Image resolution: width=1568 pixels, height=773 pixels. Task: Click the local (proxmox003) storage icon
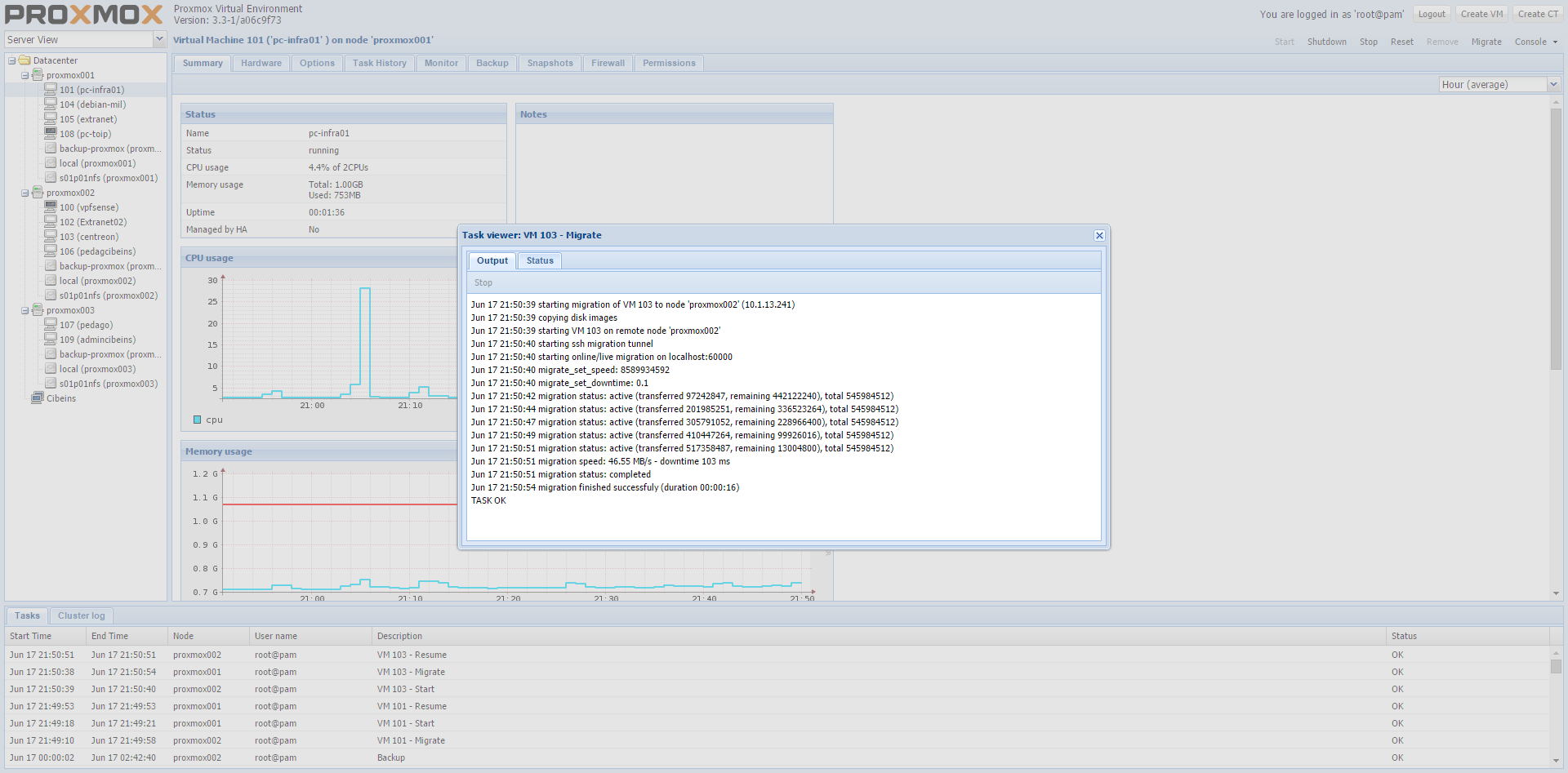point(51,369)
